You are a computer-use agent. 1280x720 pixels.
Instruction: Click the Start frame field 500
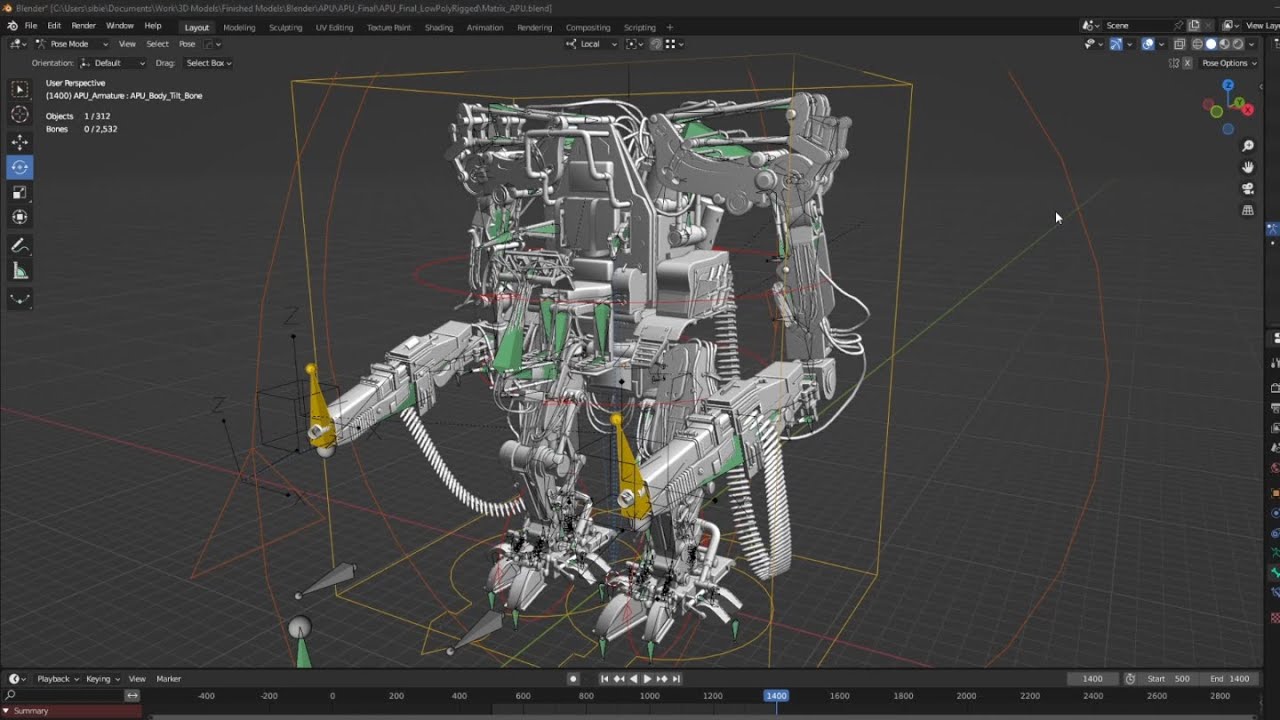click(x=1169, y=679)
